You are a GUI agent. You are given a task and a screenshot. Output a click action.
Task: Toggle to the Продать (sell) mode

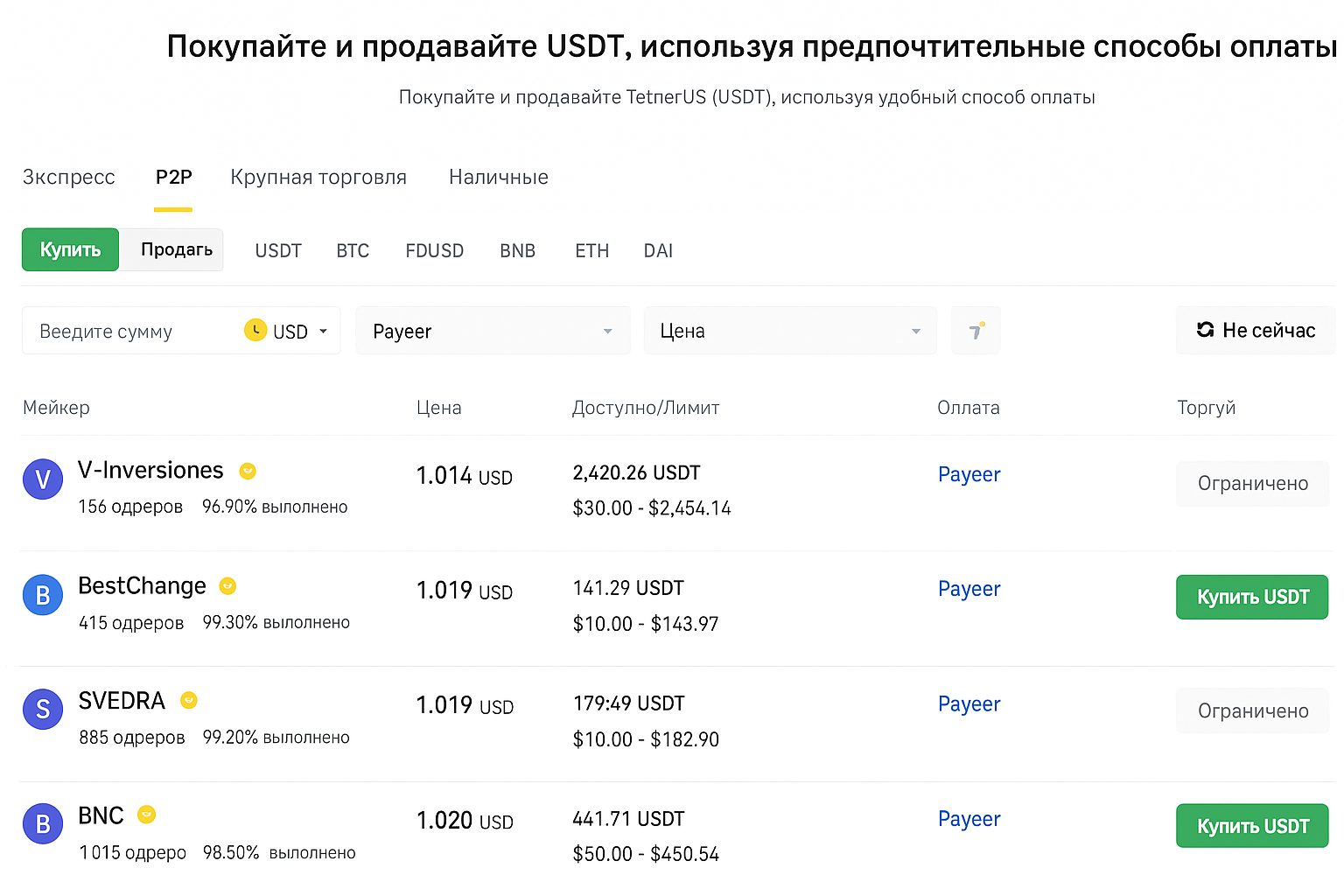pos(176,250)
